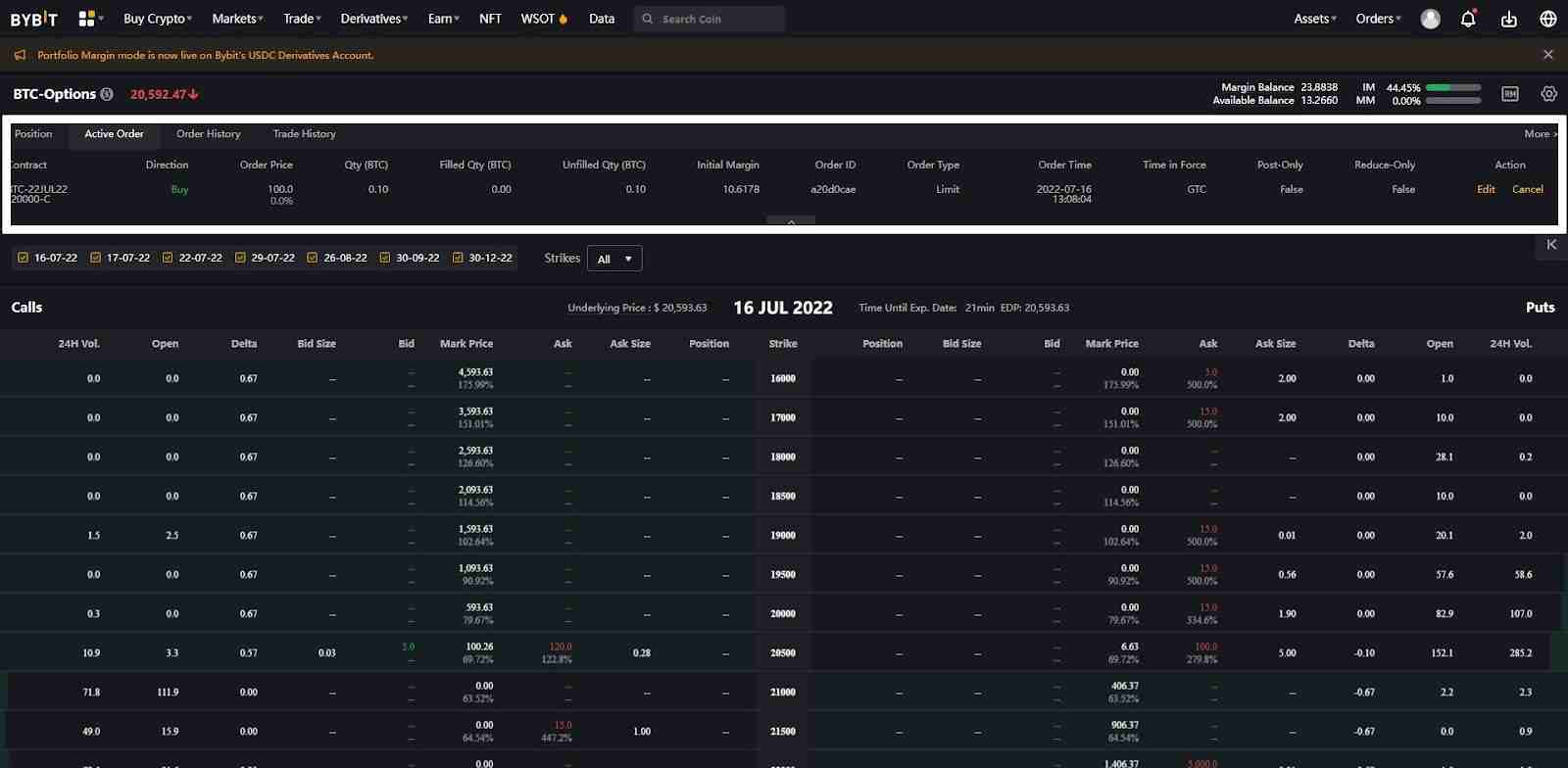Cancel the active buy order
The width and height of the screenshot is (1568, 768).
click(1527, 189)
